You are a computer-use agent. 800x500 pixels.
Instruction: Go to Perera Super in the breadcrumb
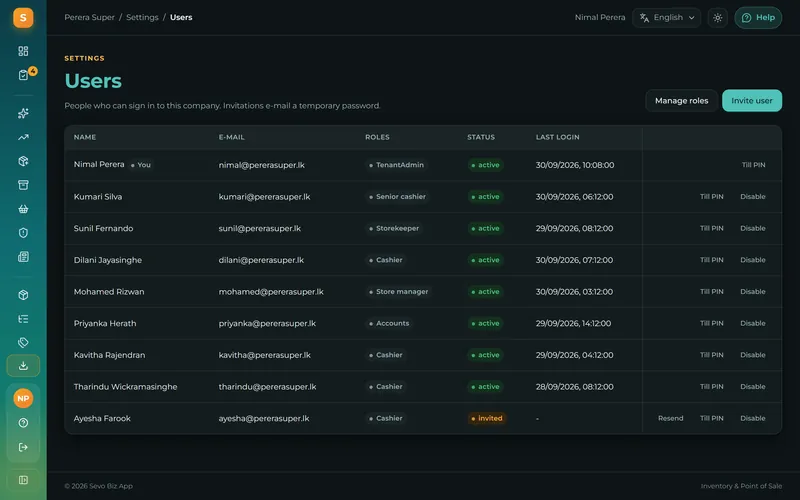(89, 17)
